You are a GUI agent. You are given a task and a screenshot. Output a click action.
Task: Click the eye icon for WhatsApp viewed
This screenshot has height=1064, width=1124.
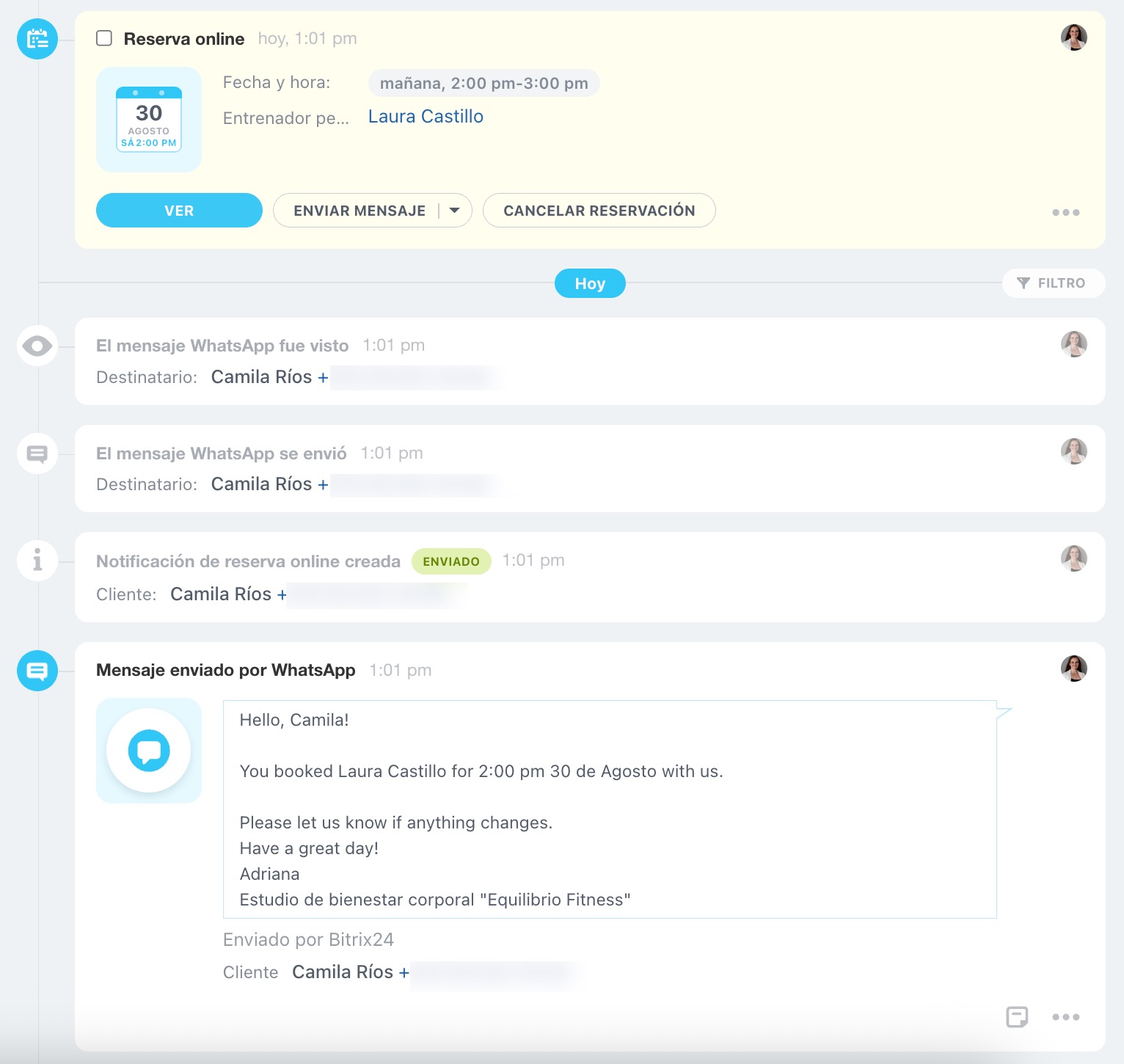37,346
